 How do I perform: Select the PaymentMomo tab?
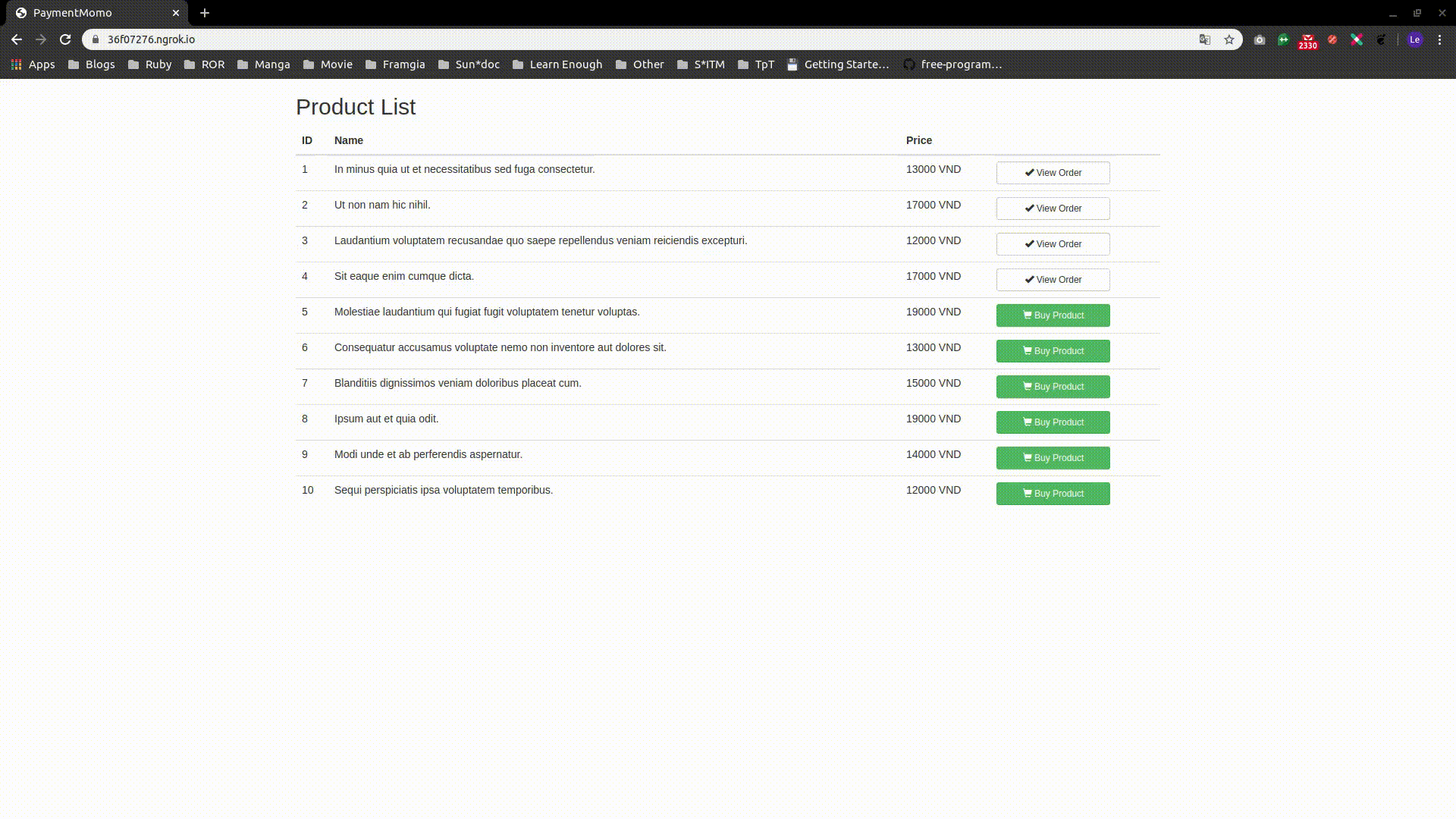(91, 13)
